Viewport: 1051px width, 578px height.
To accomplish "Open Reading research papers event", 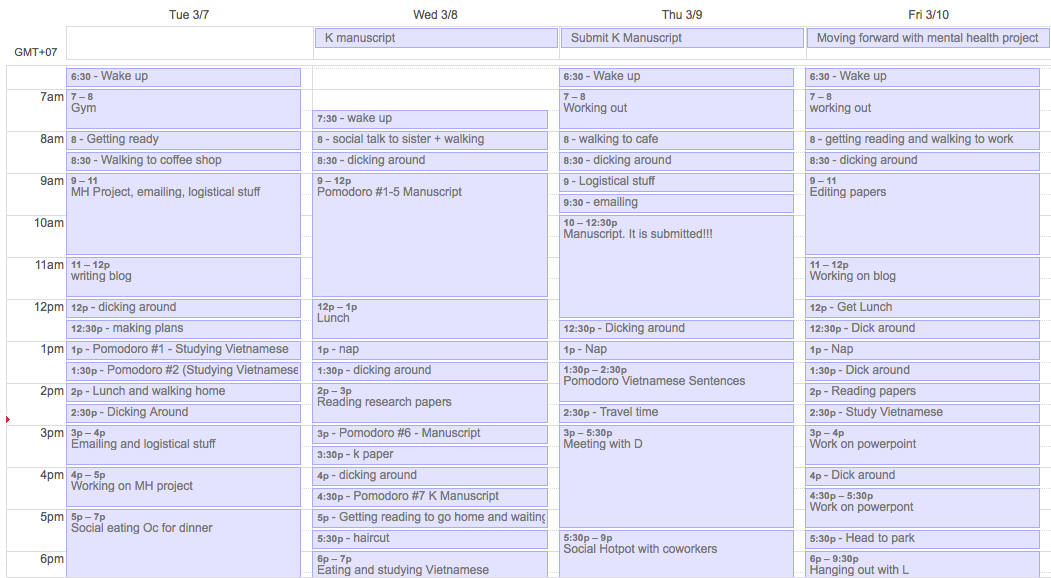I will [430, 402].
